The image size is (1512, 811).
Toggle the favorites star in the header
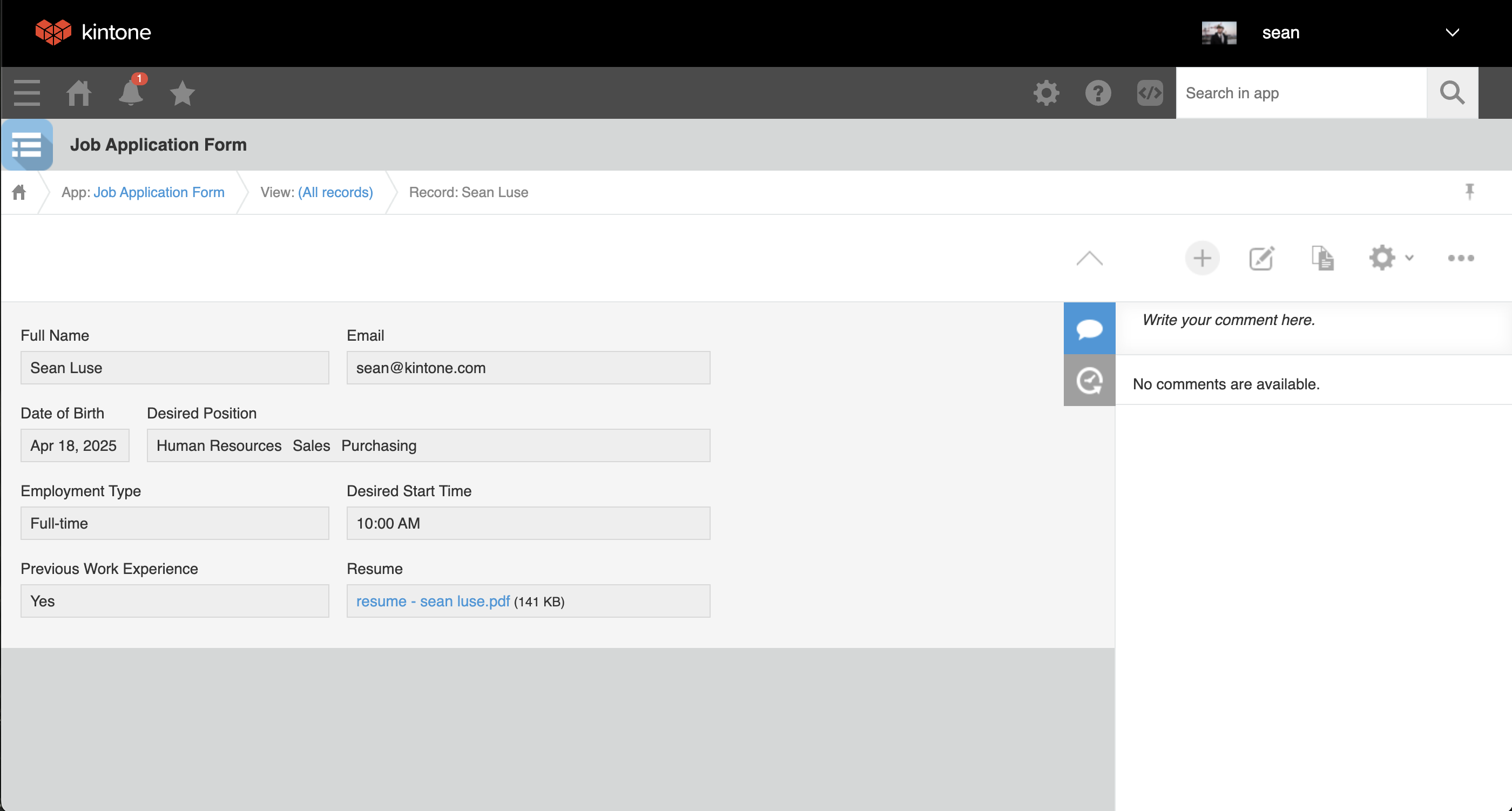coord(182,93)
